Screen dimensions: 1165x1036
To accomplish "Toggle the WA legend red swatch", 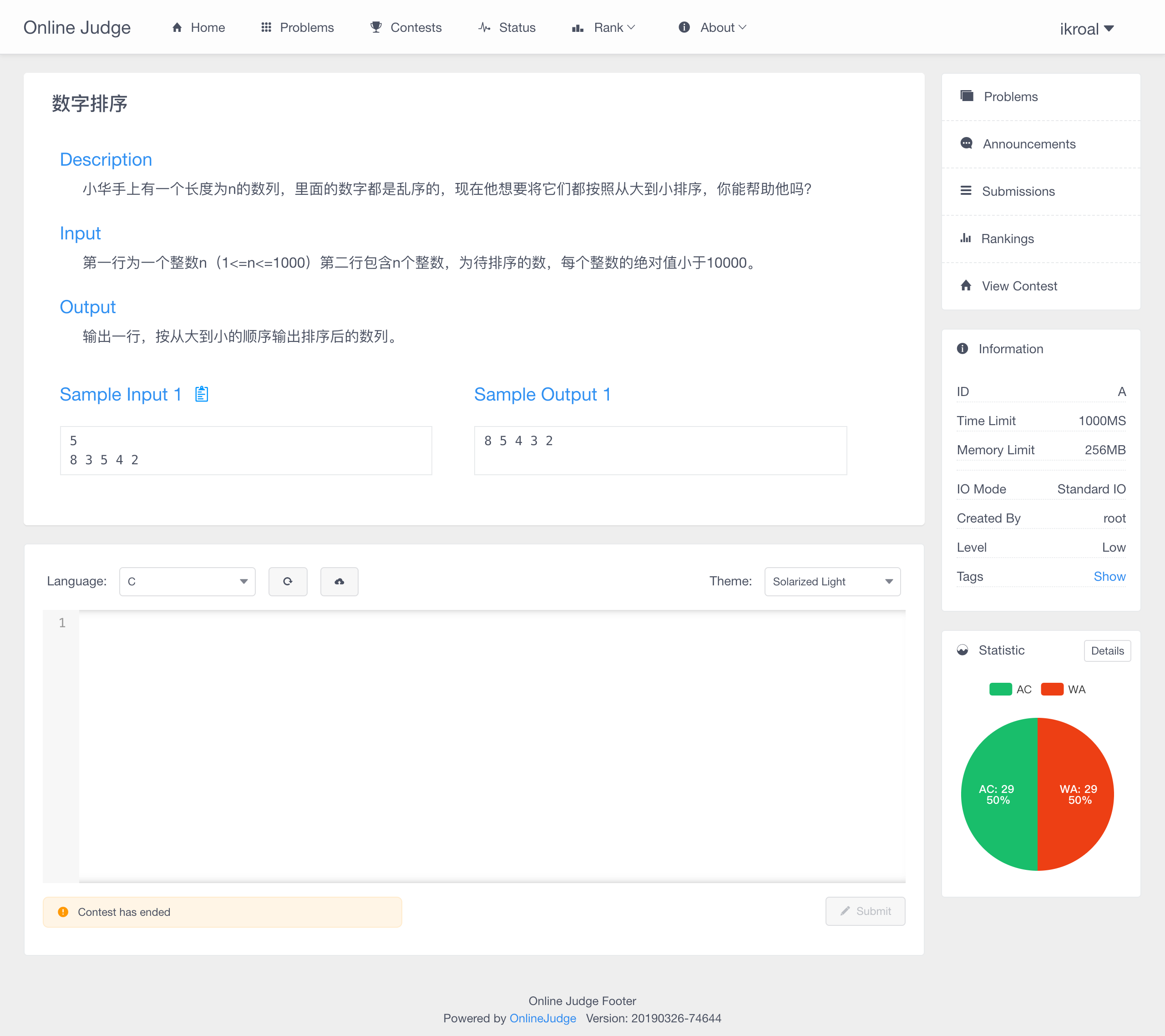I will (1052, 689).
